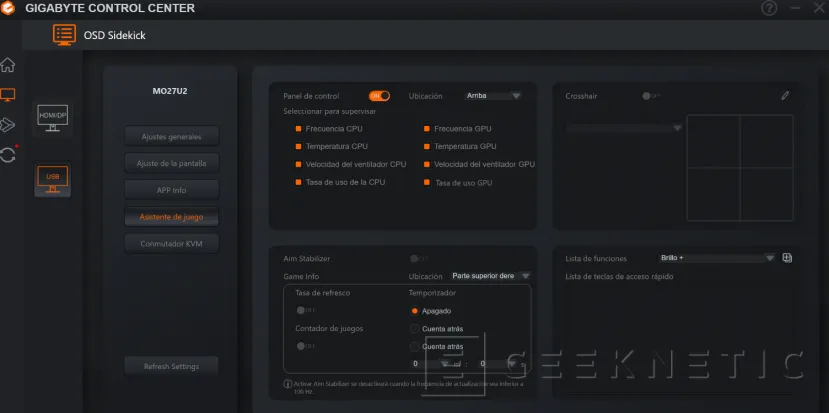
Task: Select the Apagado timer radio button
Action: (415, 311)
